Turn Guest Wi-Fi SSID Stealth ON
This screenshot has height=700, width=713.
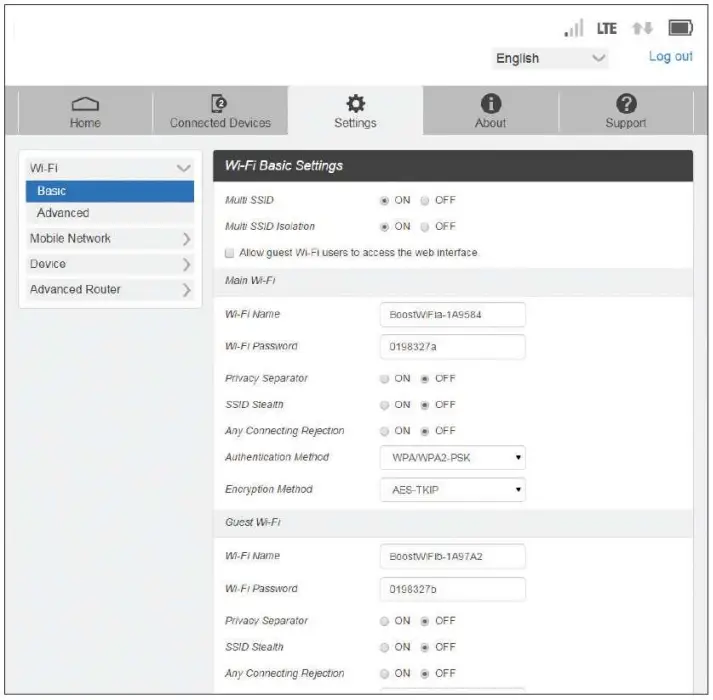pyautogui.click(x=384, y=647)
